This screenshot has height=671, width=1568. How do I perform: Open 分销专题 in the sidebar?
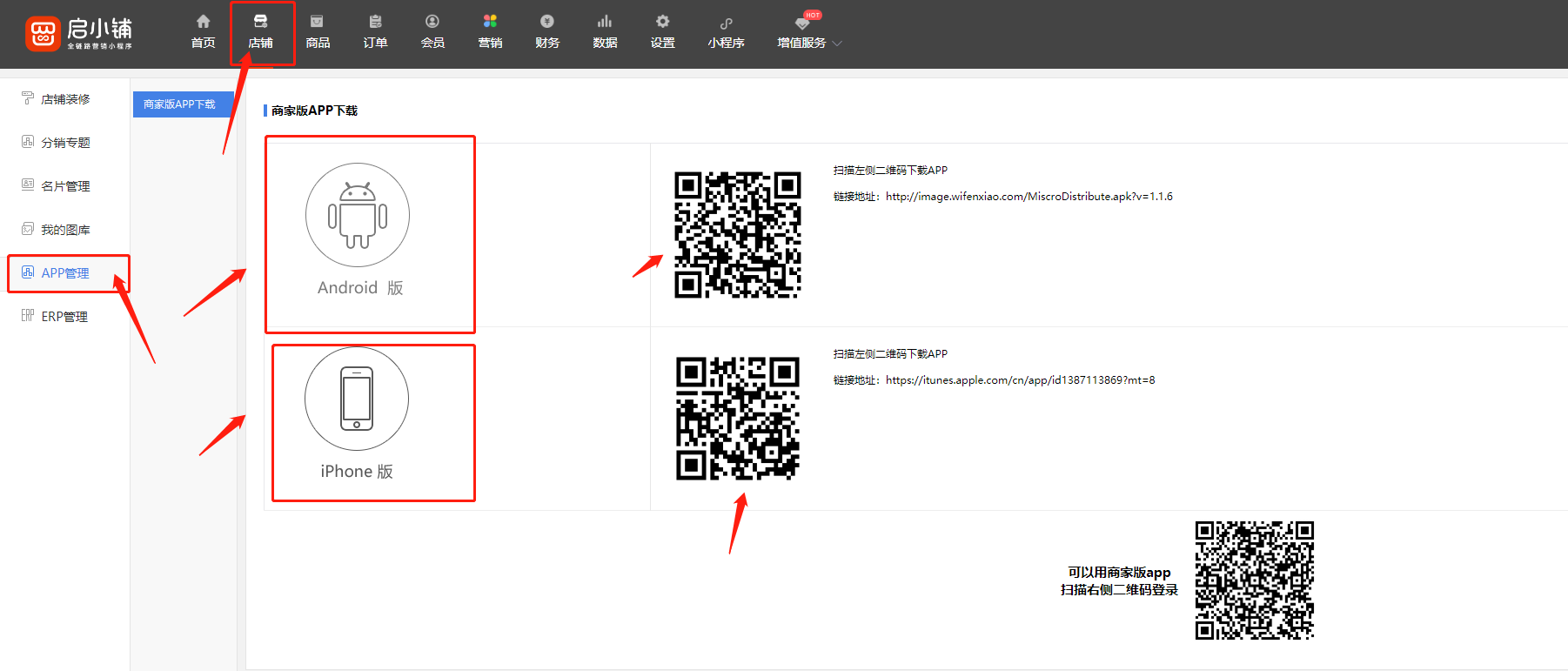(x=65, y=143)
